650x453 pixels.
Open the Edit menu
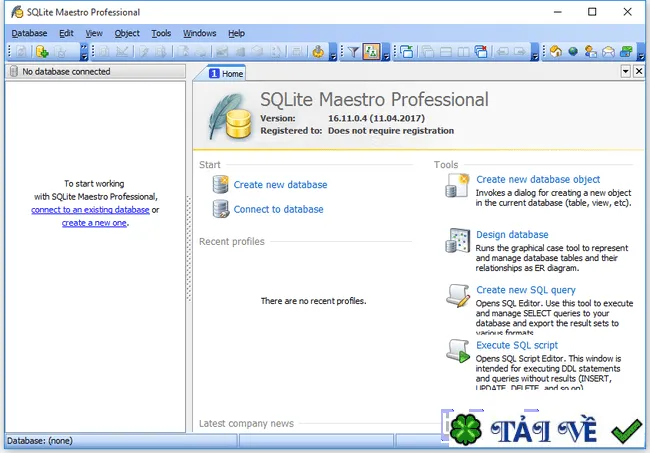coord(66,33)
